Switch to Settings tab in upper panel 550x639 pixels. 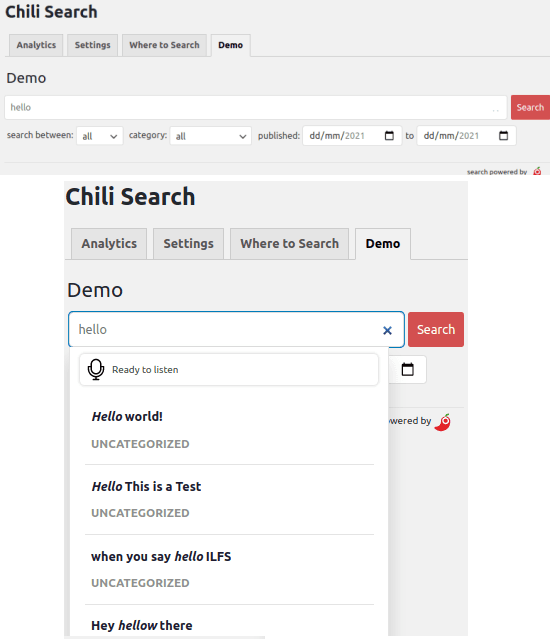92,45
